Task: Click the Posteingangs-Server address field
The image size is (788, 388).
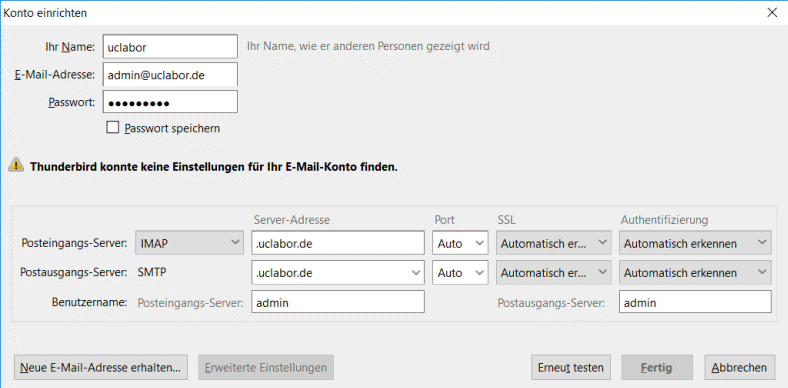Action: point(338,243)
